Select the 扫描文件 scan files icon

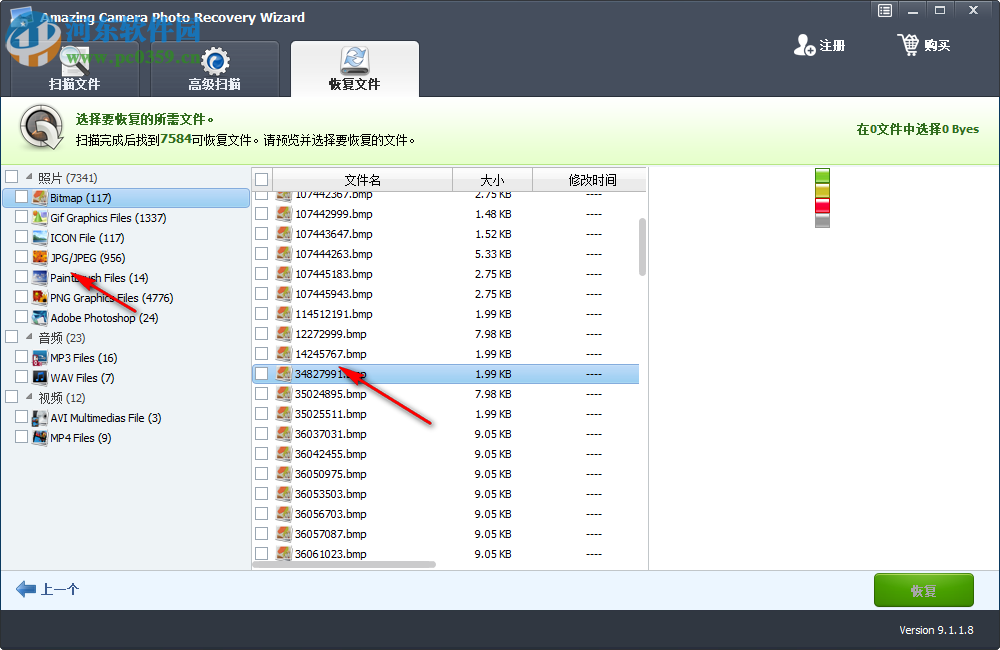[x=75, y=60]
